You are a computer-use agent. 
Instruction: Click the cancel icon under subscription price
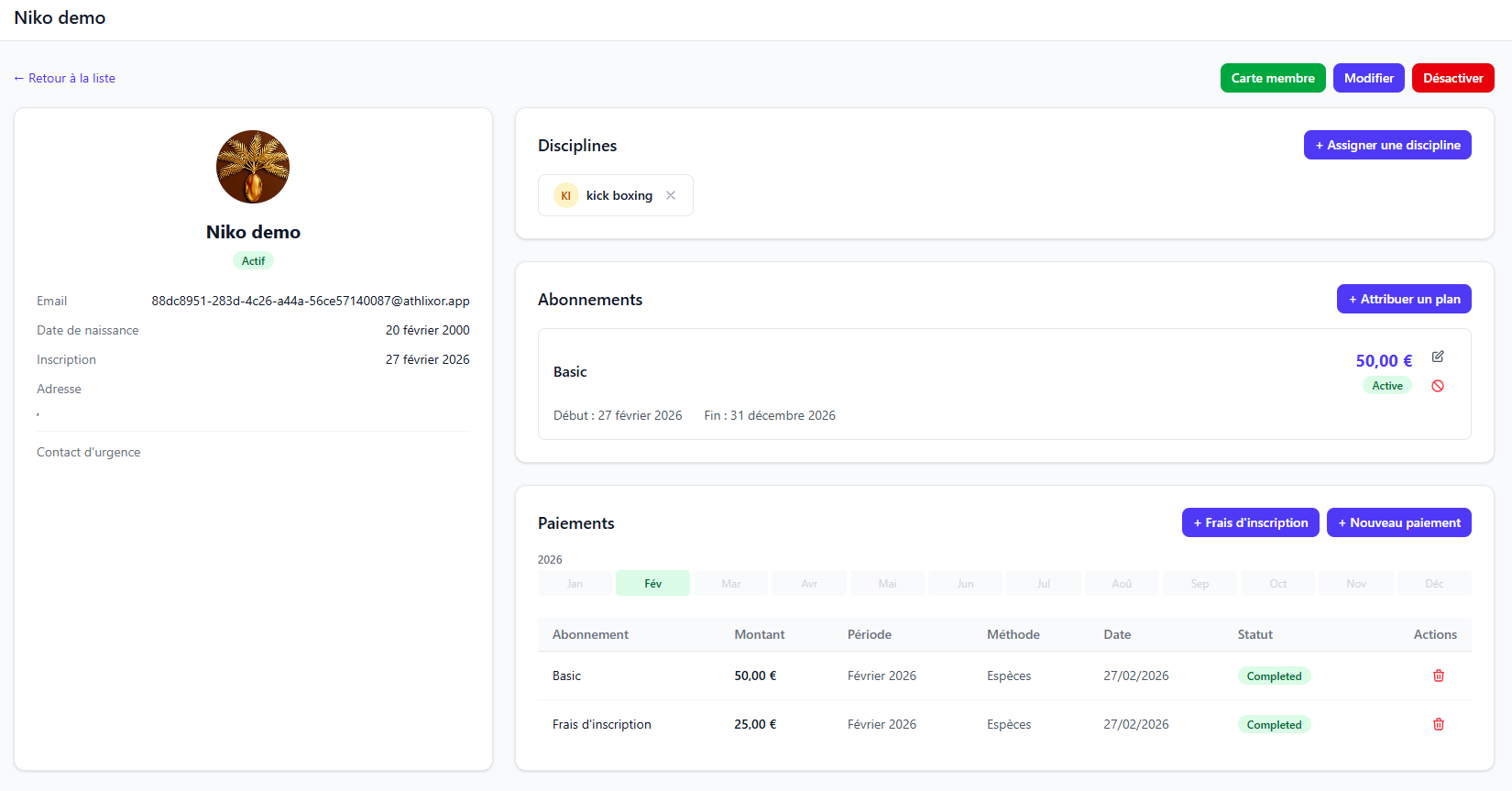point(1438,386)
